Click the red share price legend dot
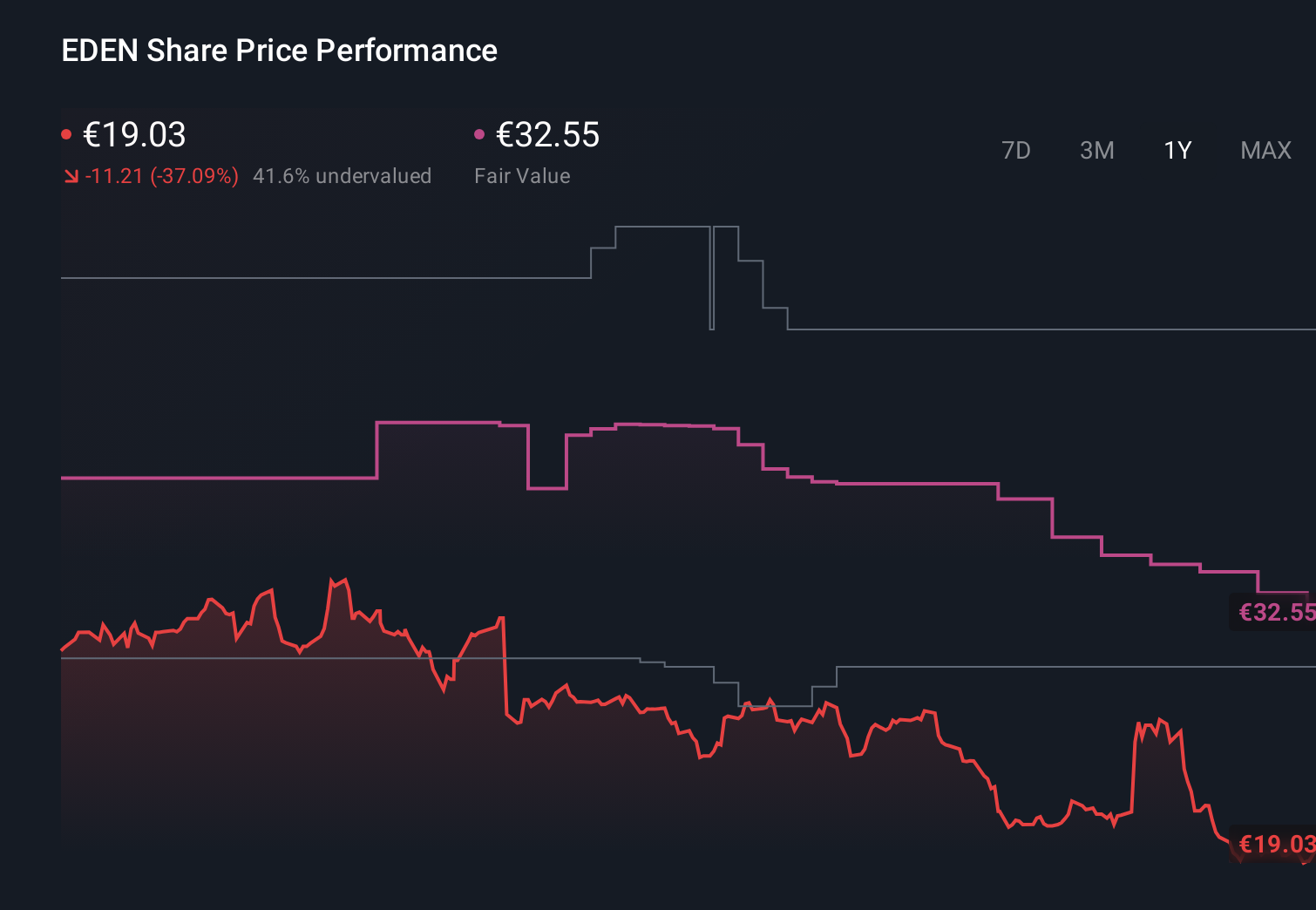The width and height of the screenshot is (1316, 910). pos(67,133)
